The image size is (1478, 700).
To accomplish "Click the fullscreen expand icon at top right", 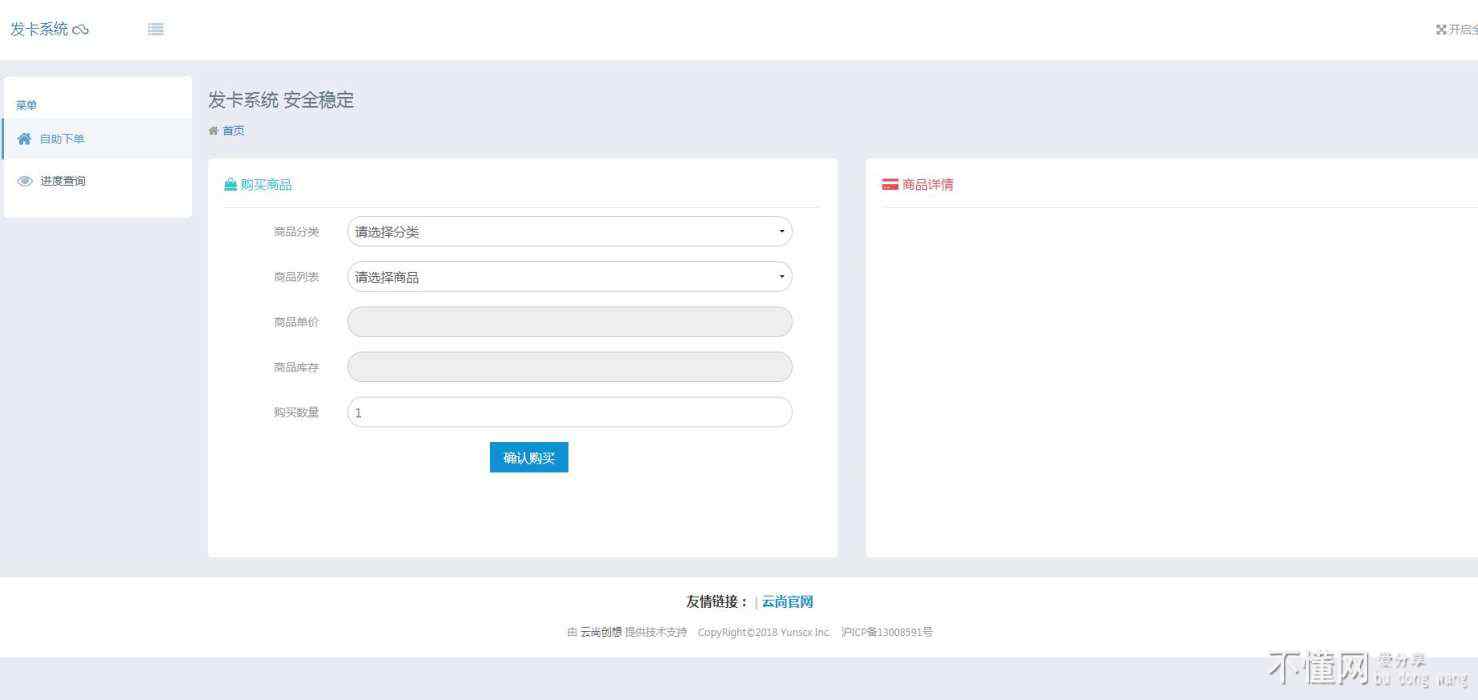I will (x=1441, y=30).
